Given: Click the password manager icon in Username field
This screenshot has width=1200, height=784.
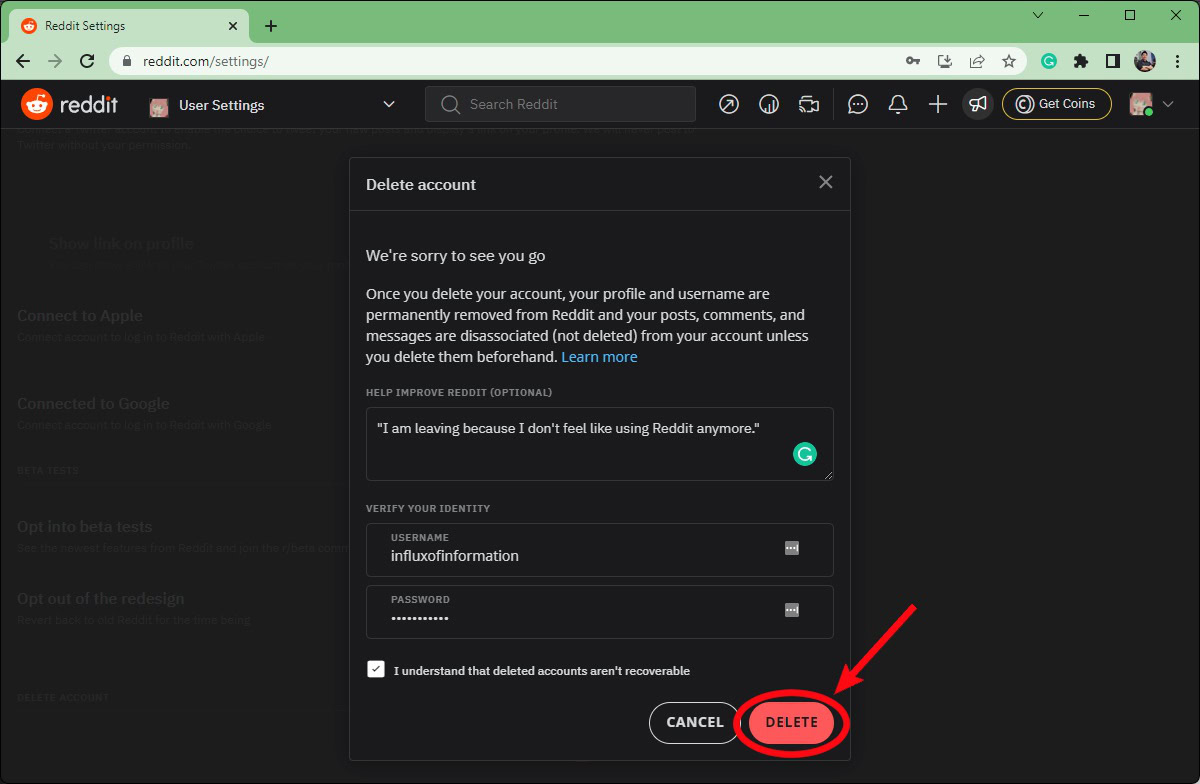Looking at the screenshot, I should (x=791, y=548).
